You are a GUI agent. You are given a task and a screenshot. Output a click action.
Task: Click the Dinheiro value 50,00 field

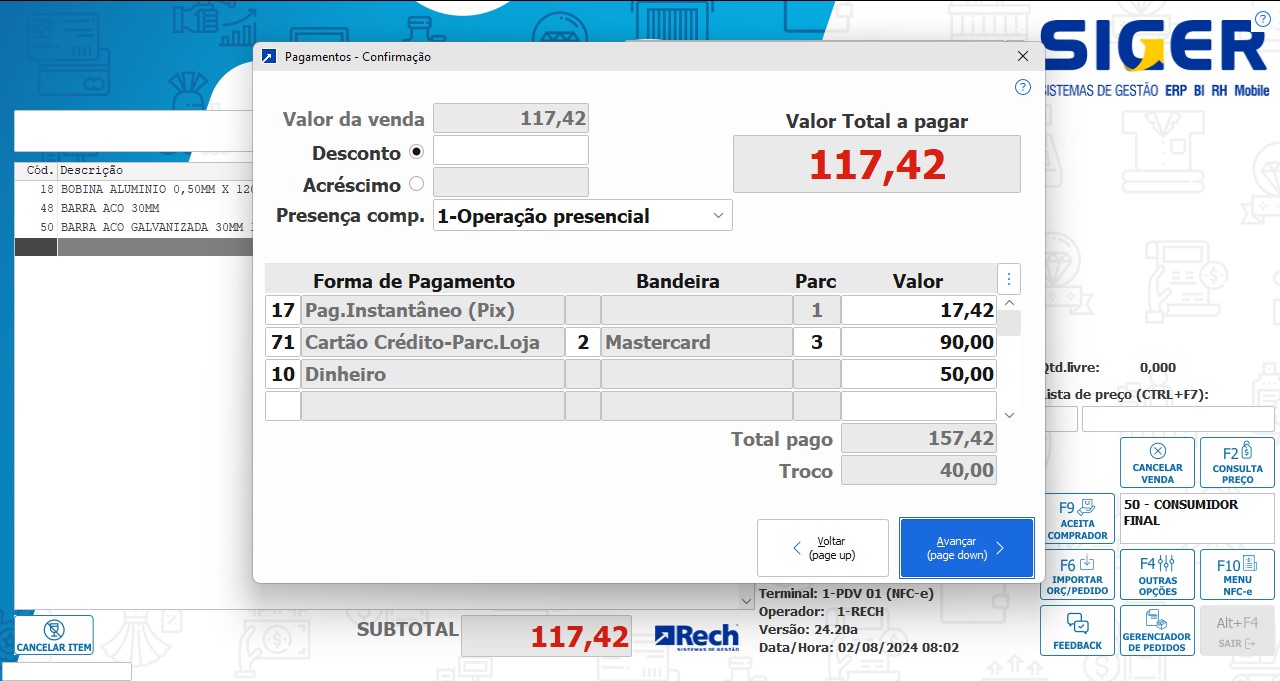point(919,374)
